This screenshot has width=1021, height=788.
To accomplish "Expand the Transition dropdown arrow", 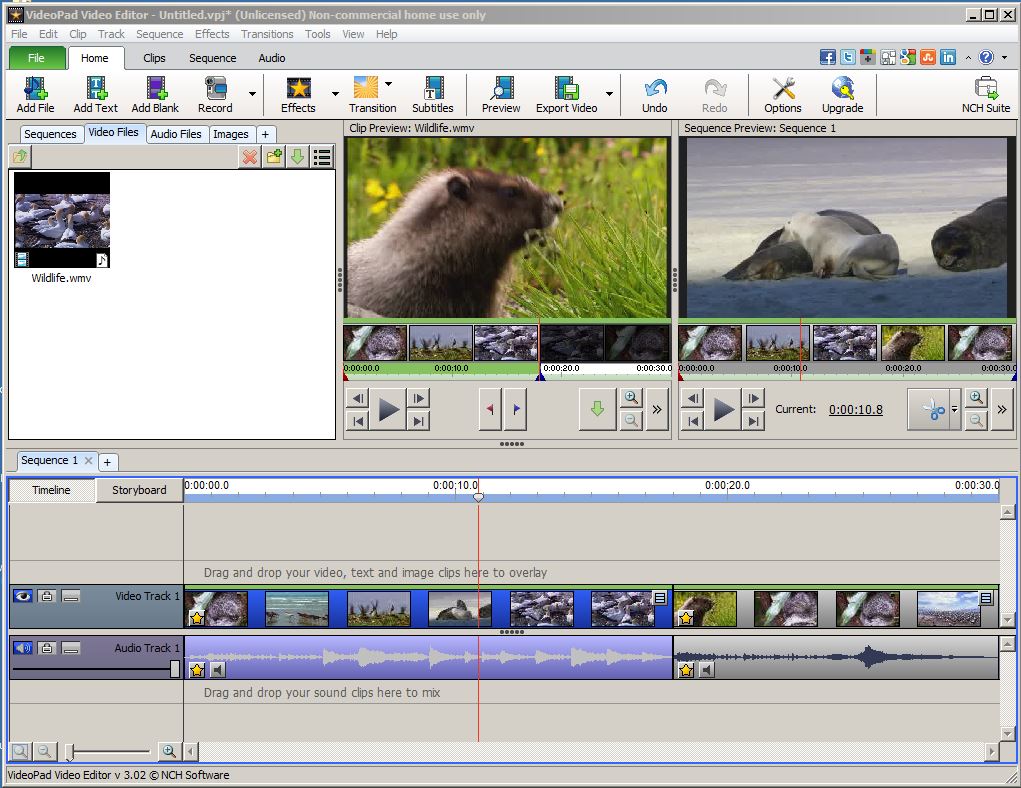I will click(388, 84).
